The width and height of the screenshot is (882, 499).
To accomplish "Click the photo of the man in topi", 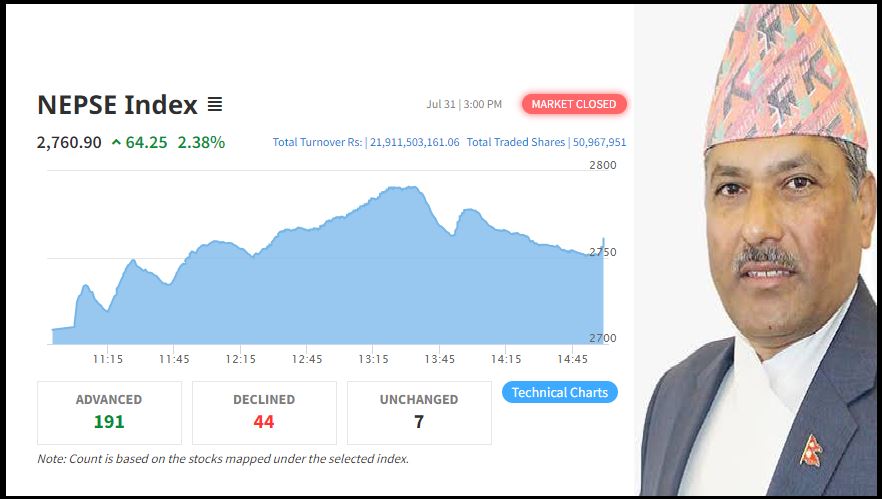I will [758, 250].
